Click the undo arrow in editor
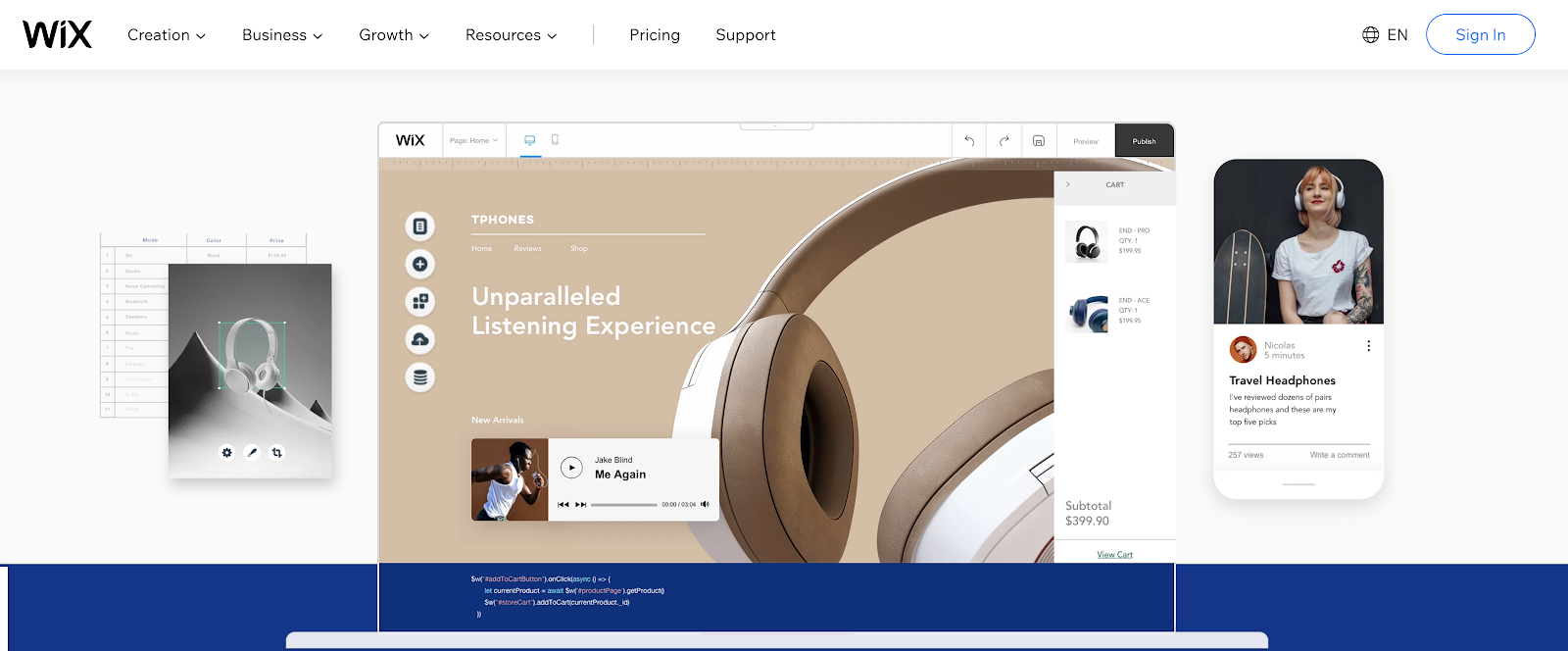This screenshot has height=651, width=1568. (969, 140)
